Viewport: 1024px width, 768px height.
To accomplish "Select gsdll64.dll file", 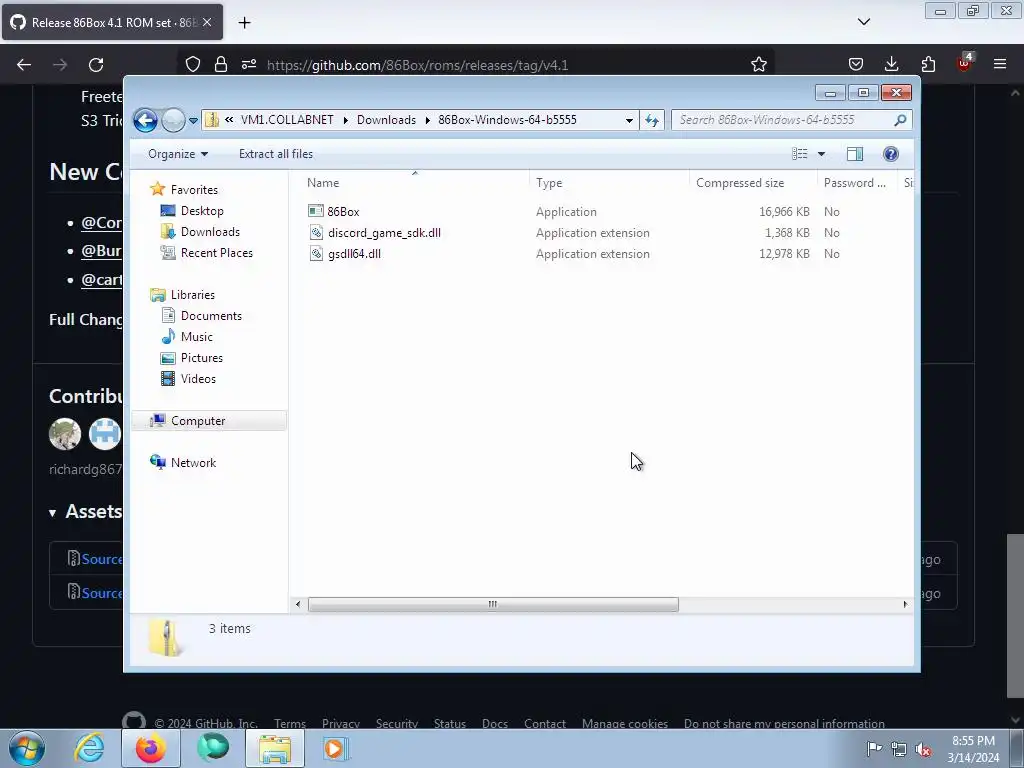I will [x=355, y=254].
